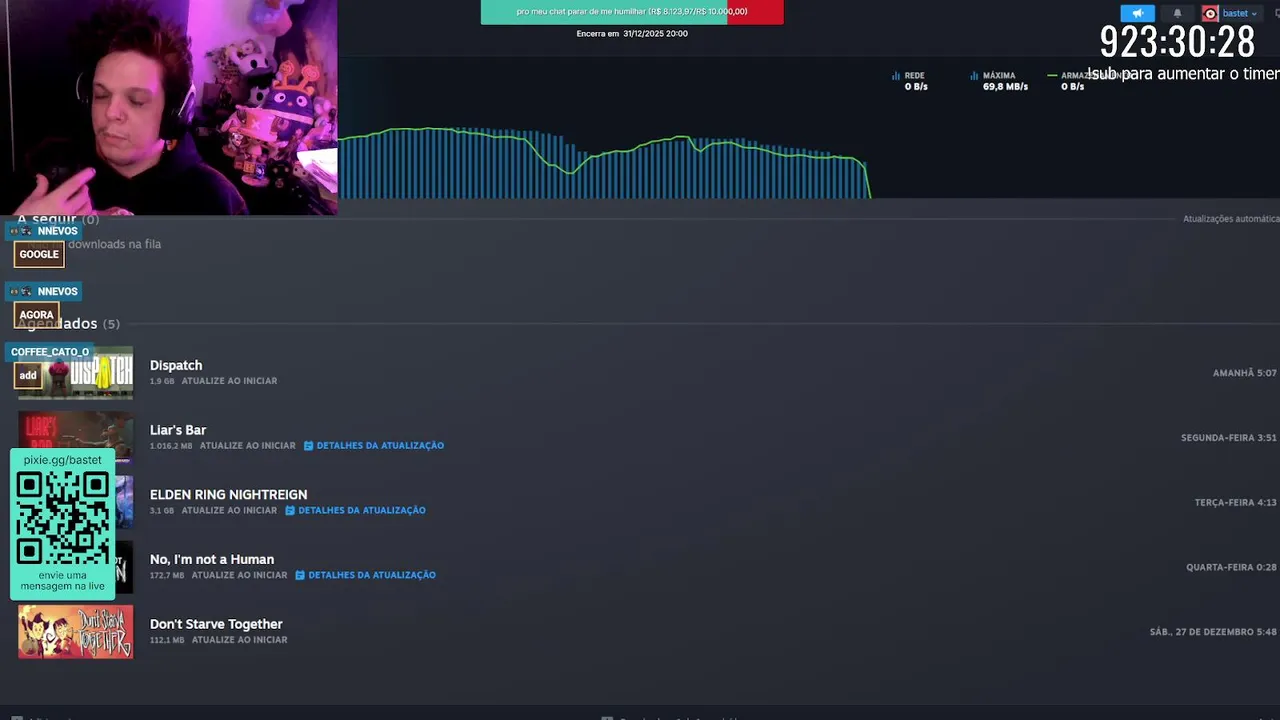Click Liar's Bar schedule 'Segunda-feira 3:51'
The height and width of the screenshot is (720, 1280).
pyautogui.click(x=1228, y=438)
